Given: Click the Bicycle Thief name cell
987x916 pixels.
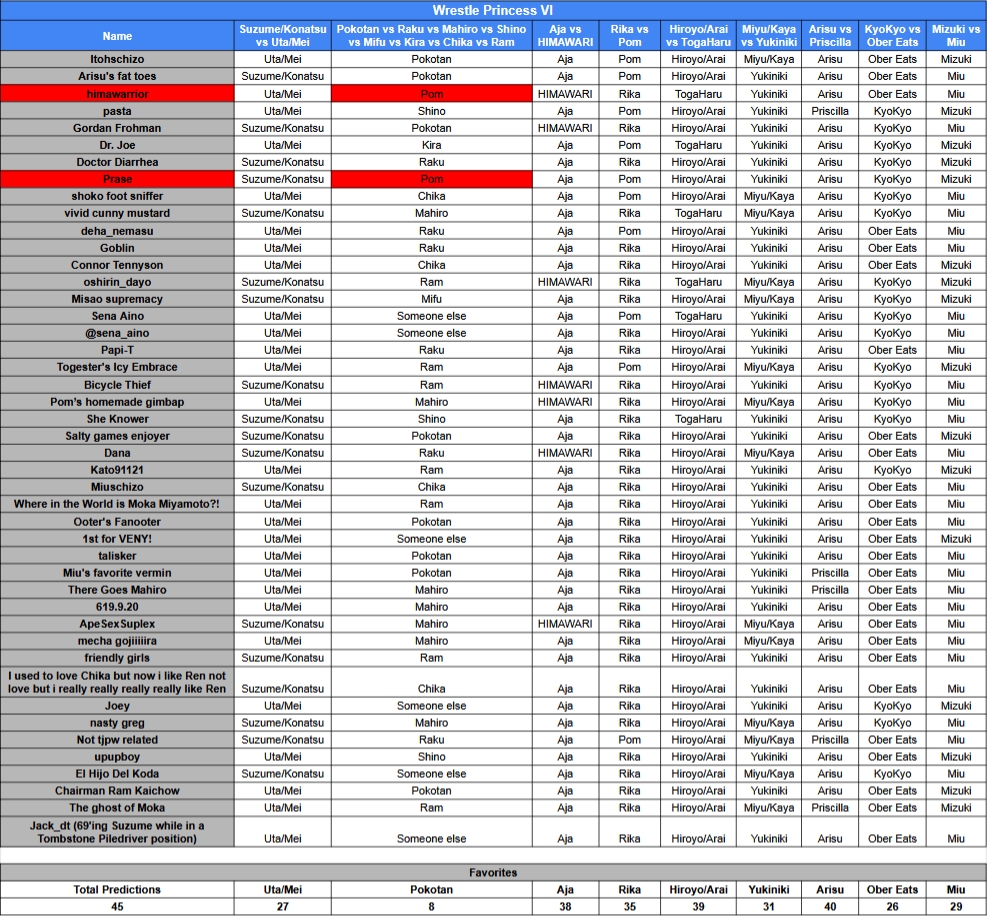Looking at the screenshot, I should pyautogui.click(x=117, y=385).
